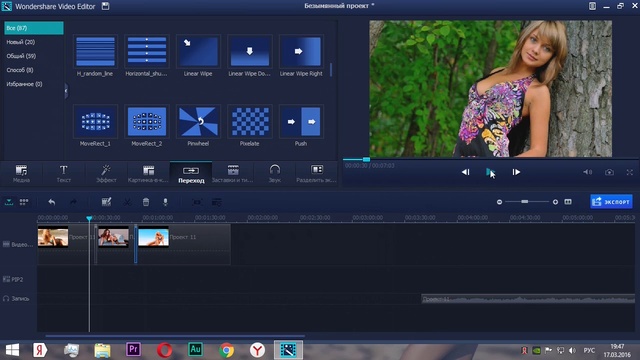
Task: Switch to the storyboard grid view icon
Action: pos(24,202)
